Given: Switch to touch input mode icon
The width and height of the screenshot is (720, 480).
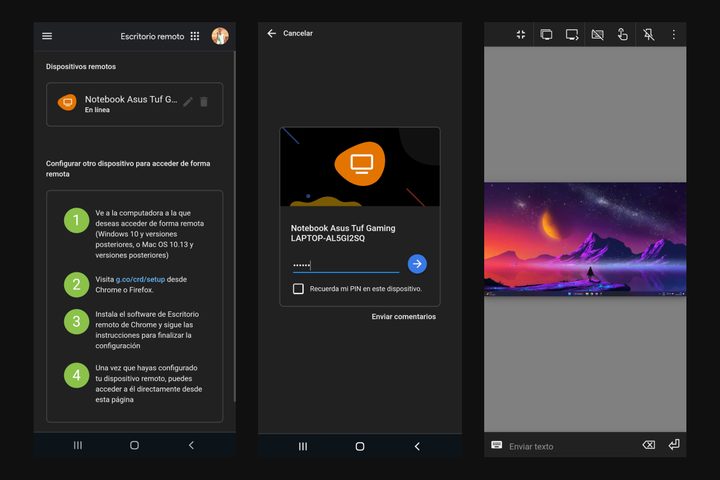Looking at the screenshot, I should 622,34.
